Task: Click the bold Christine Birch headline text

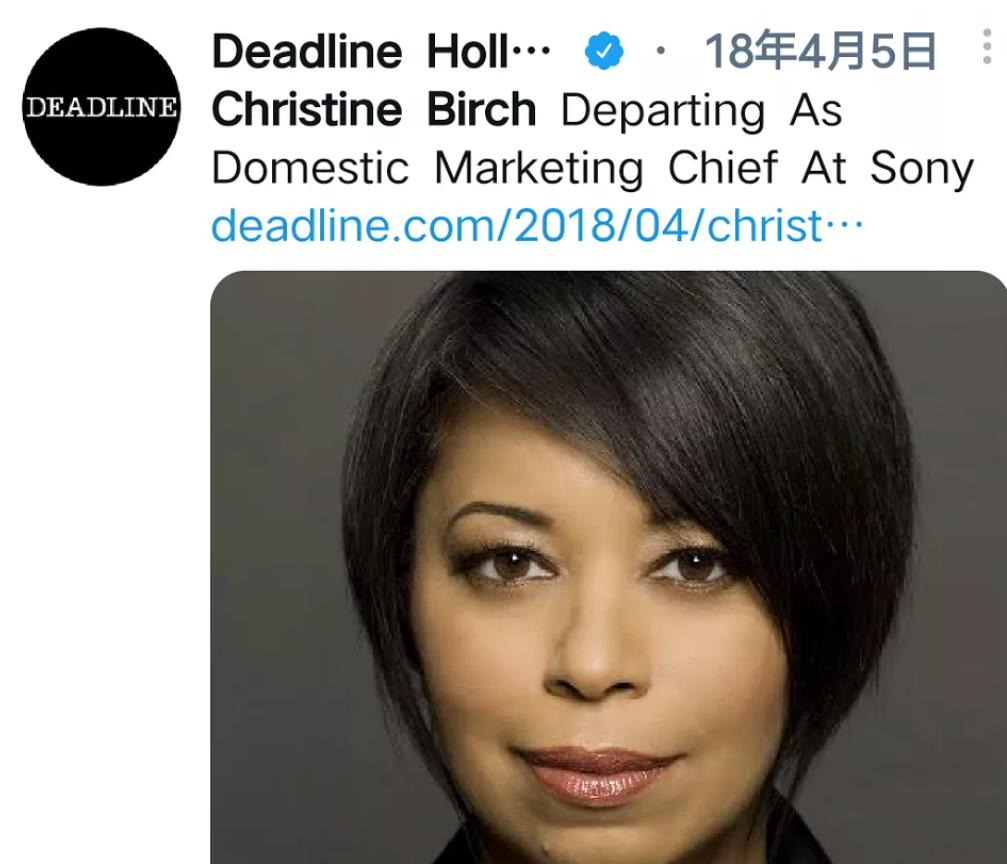Action: [x=374, y=109]
